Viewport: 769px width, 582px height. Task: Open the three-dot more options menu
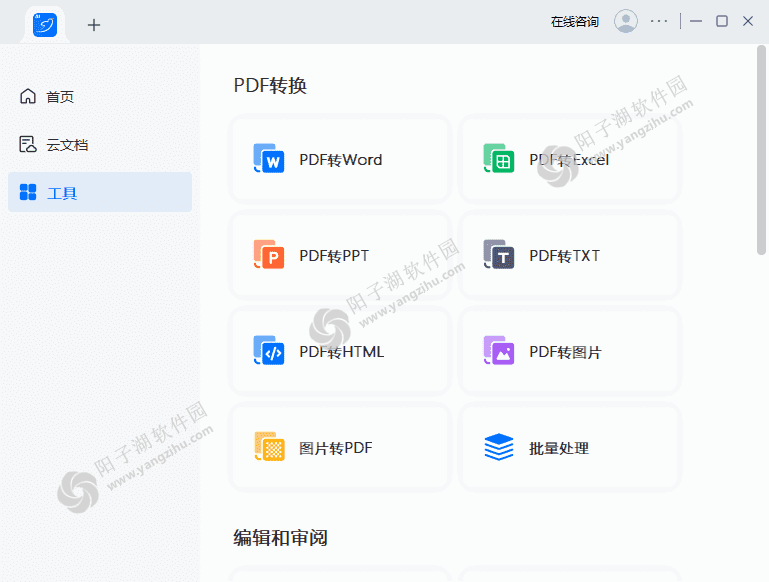tap(659, 21)
